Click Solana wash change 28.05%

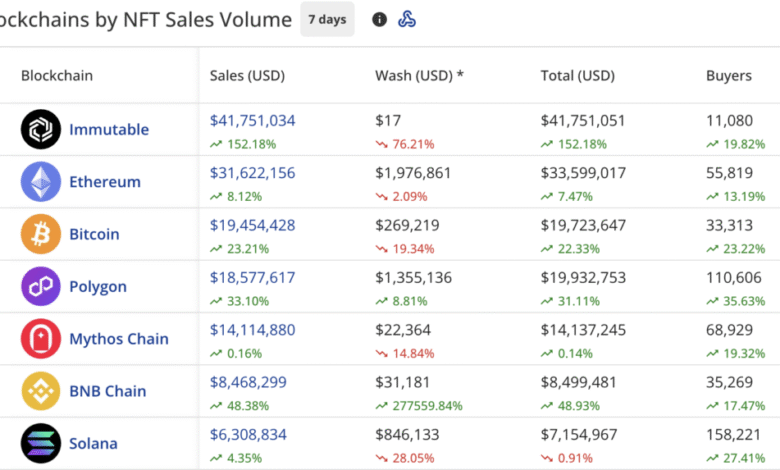413,458
